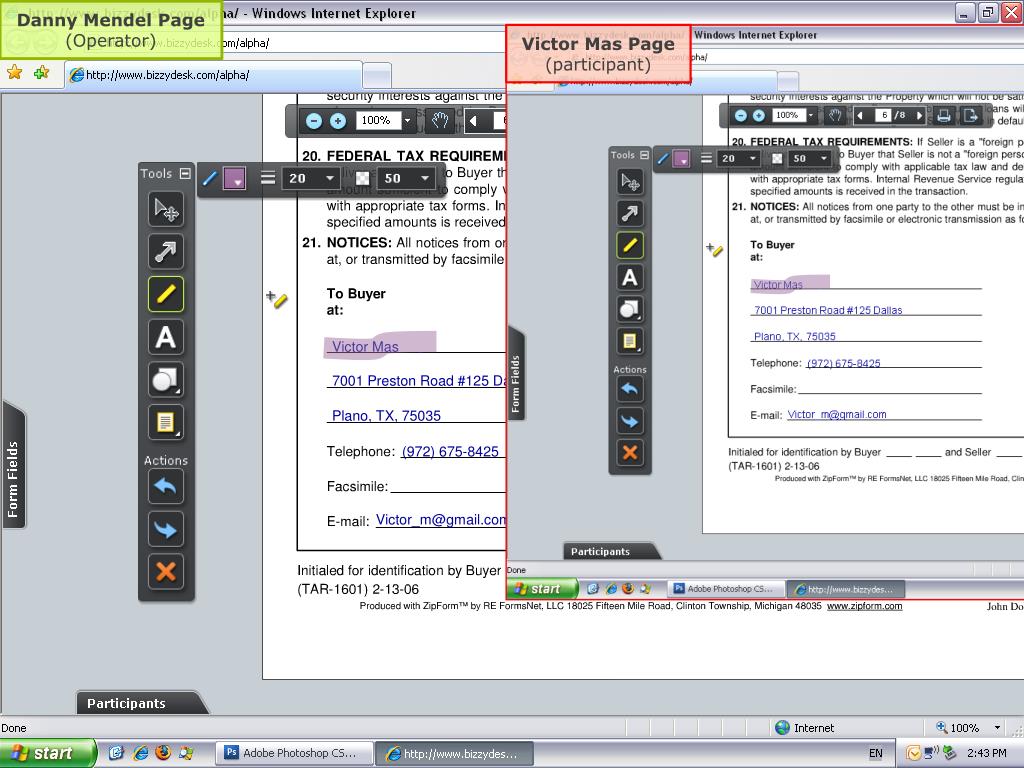This screenshot has width=1024, height=768.
Task: Print the document from participant toolbar
Action: tap(943, 116)
